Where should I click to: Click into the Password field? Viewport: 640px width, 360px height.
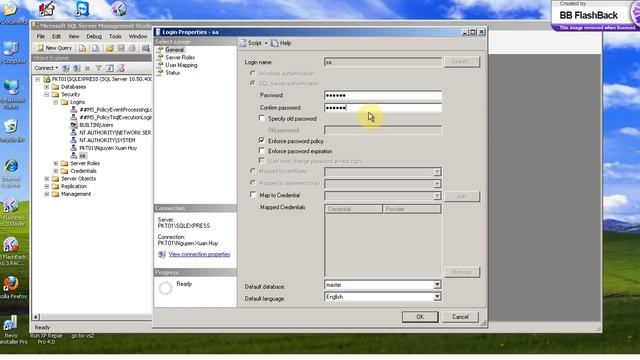pyautogui.click(x=383, y=96)
